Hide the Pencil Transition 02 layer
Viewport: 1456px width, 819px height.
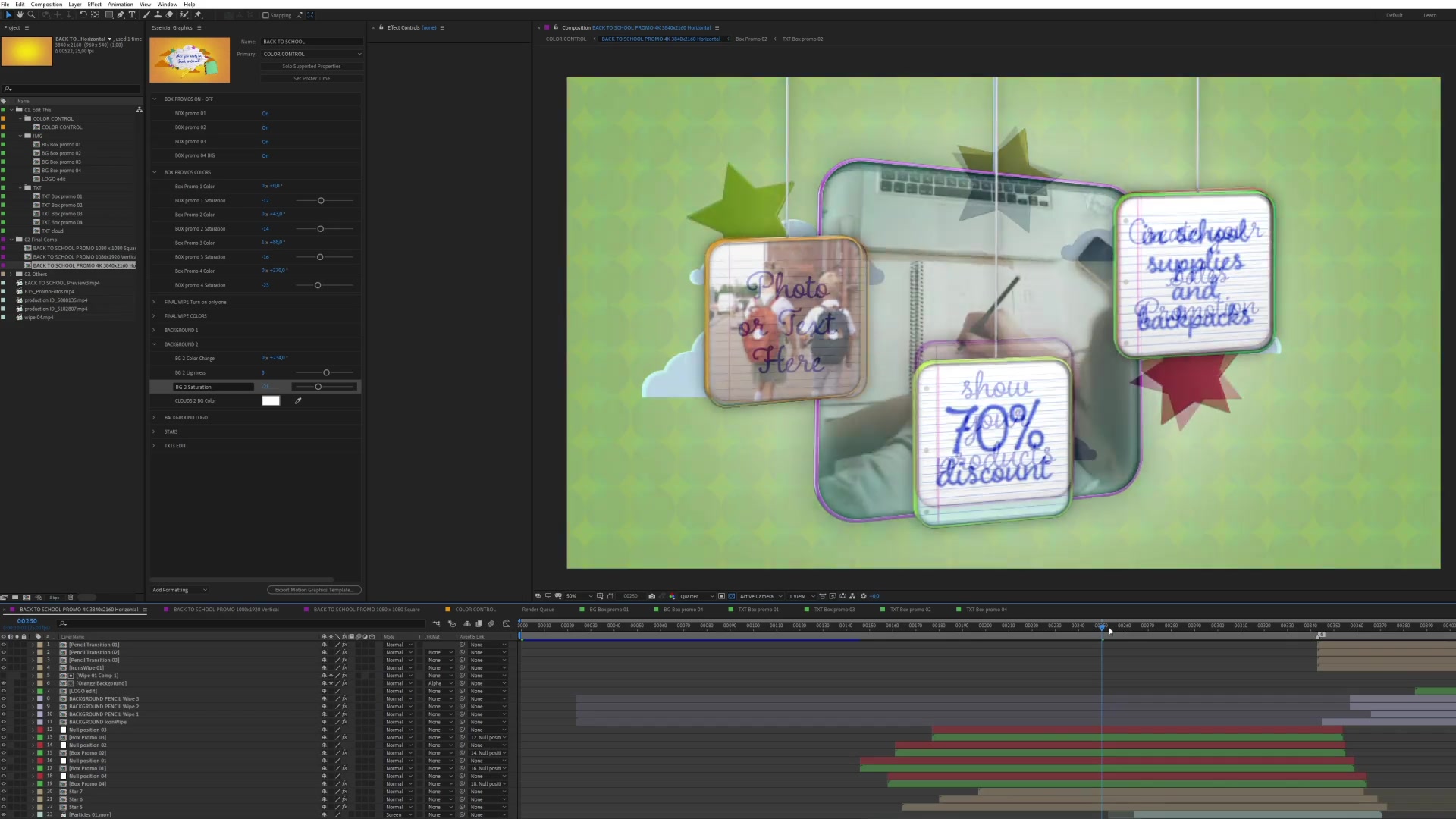(4, 652)
